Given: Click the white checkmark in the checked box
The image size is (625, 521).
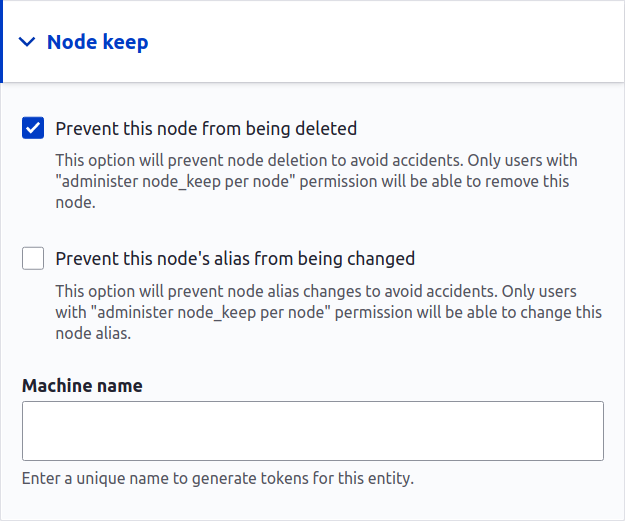Looking at the screenshot, I should click(33, 128).
